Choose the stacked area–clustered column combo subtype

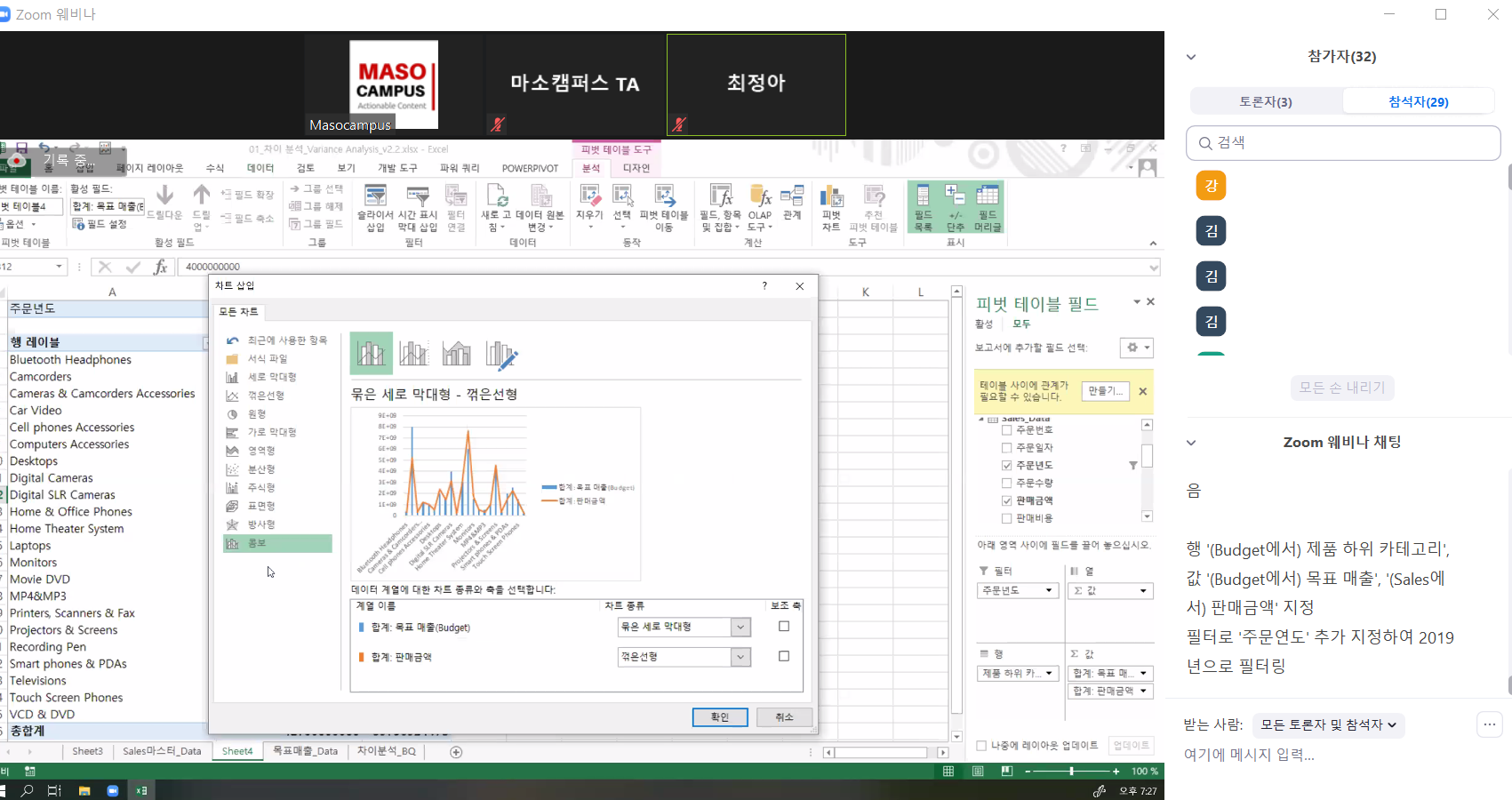pyautogui.click(x=457, y=354)
